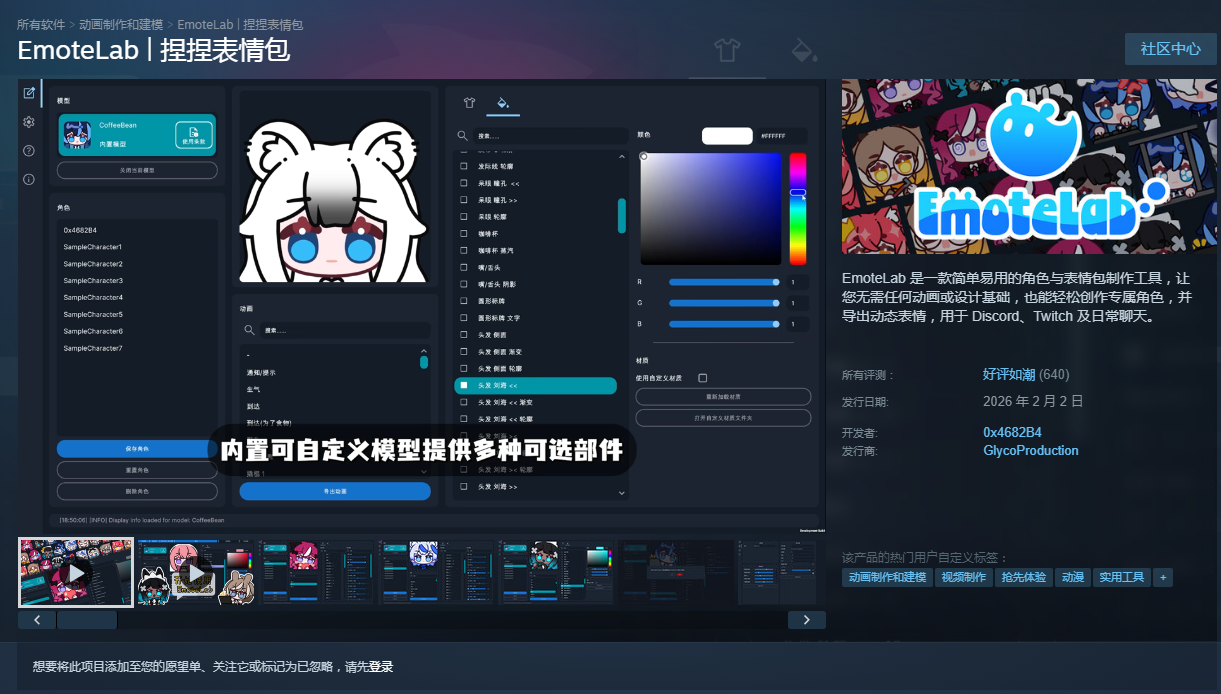1221x694 pixels.
Task: Expand tags with the plus button
Action: pos(1163,577)
